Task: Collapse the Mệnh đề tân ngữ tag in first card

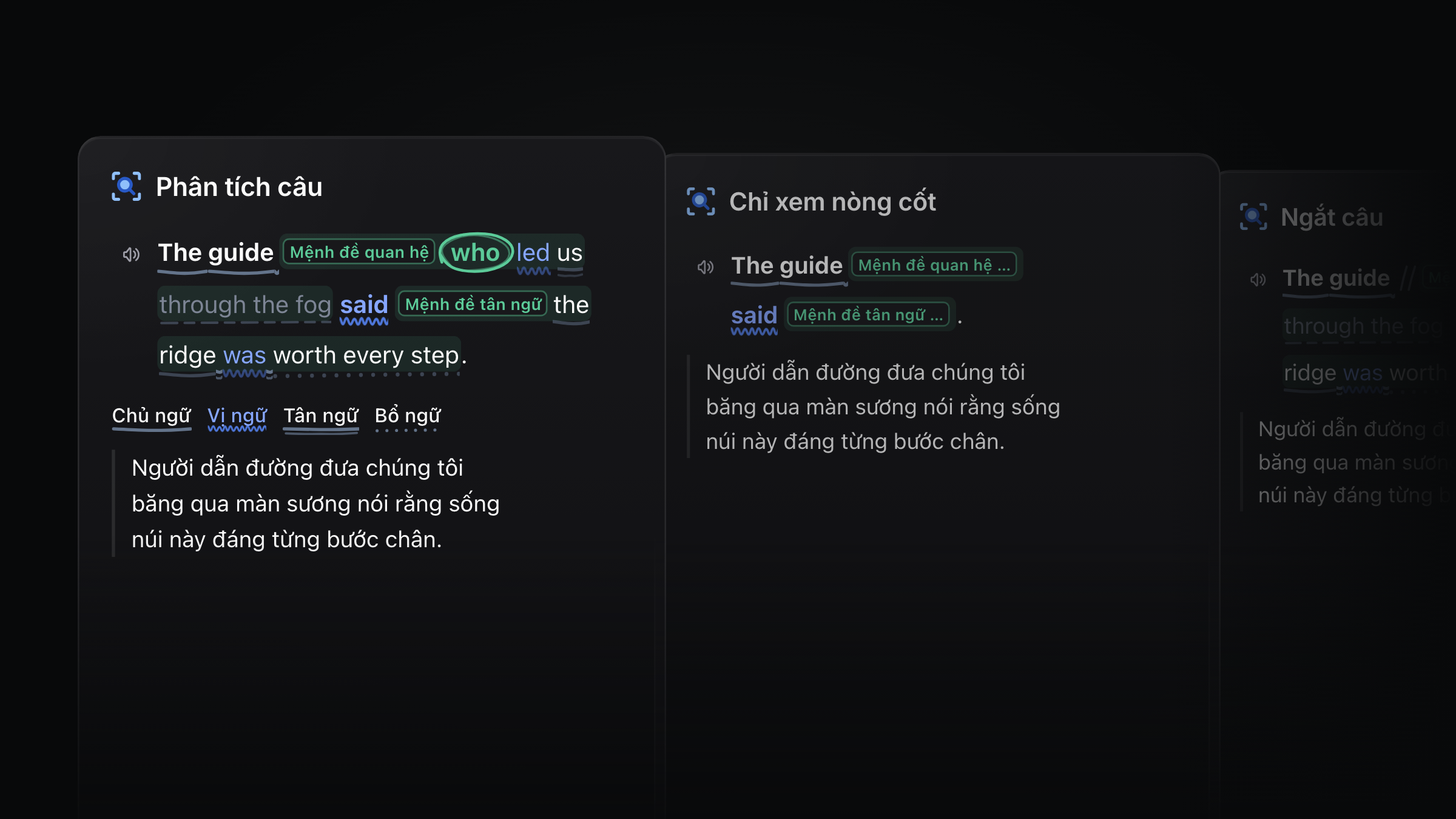Action: point(473,304)
